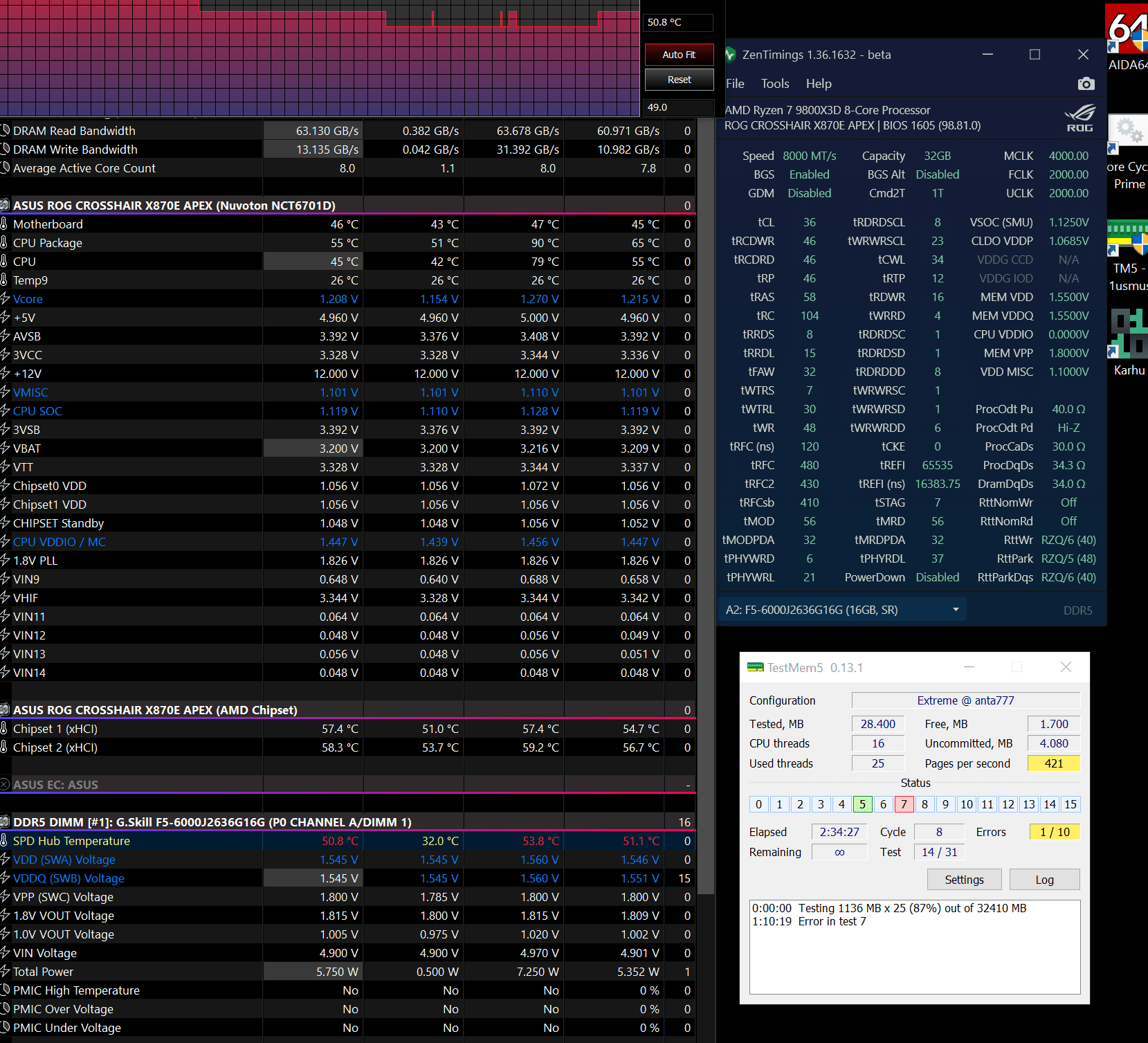Click the Extreme @ anta777 configuration field
Viewport: 1148px width, 1043px height.
click(x=965, y=700)
